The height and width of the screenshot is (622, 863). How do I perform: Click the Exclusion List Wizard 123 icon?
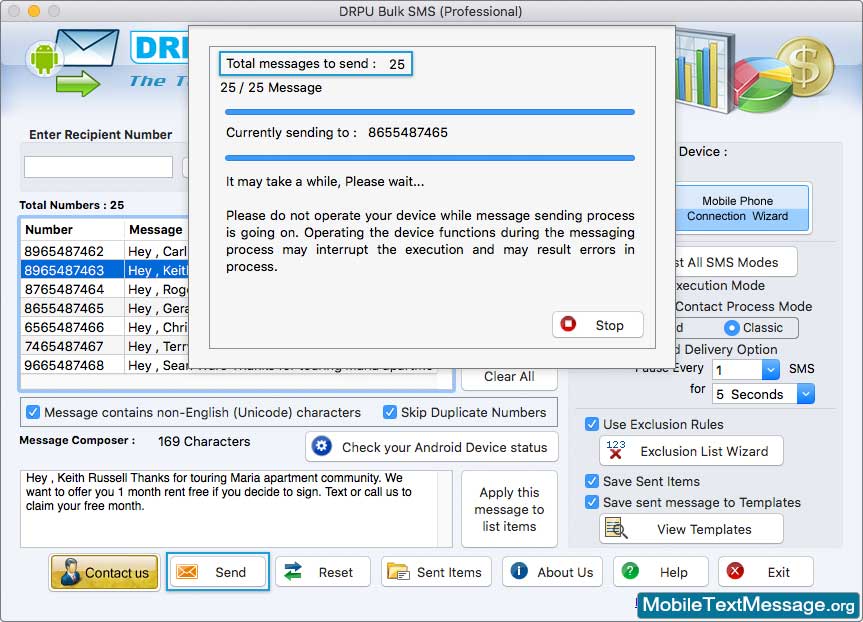point(615,450)
